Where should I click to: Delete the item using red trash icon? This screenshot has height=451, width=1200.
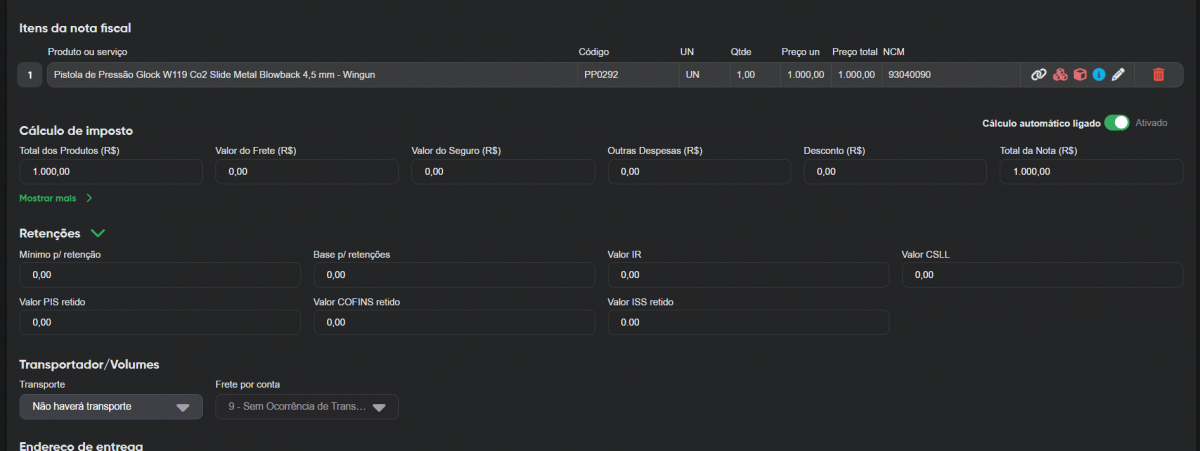coord(1158,74)
